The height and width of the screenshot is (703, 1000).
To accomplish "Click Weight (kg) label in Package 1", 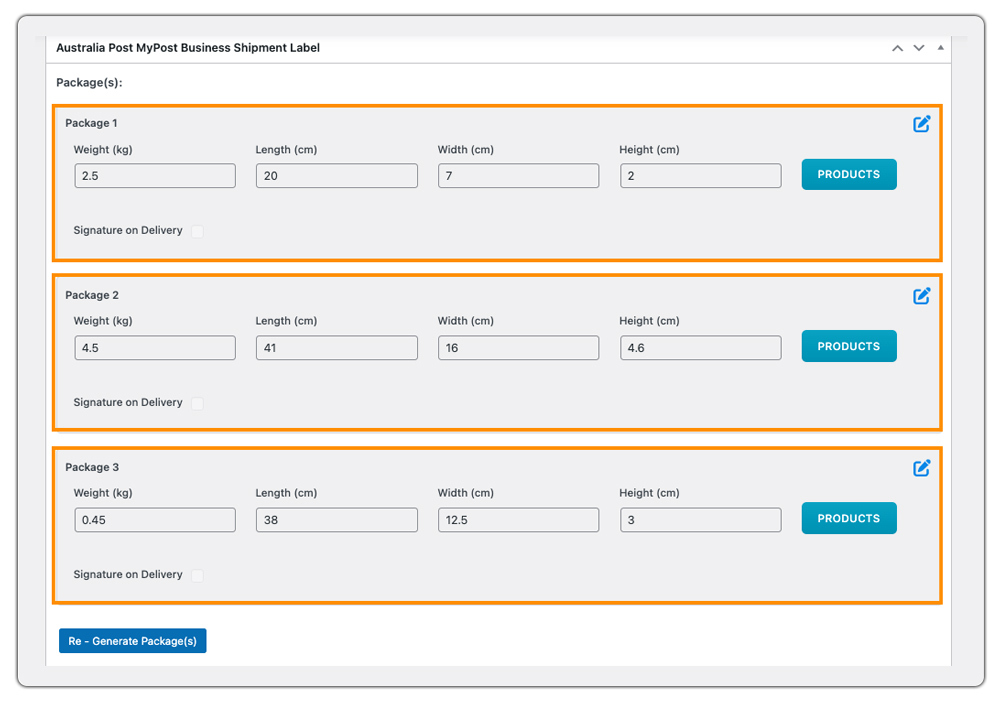I will (103, 150).
